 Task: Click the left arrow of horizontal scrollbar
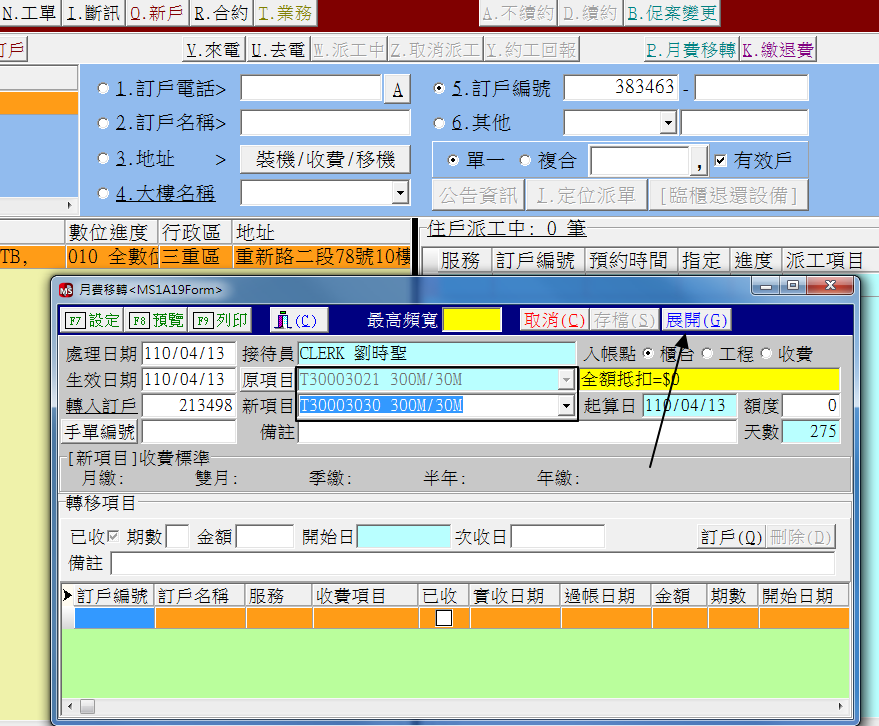pyautogui.click(x=70, y=706)
